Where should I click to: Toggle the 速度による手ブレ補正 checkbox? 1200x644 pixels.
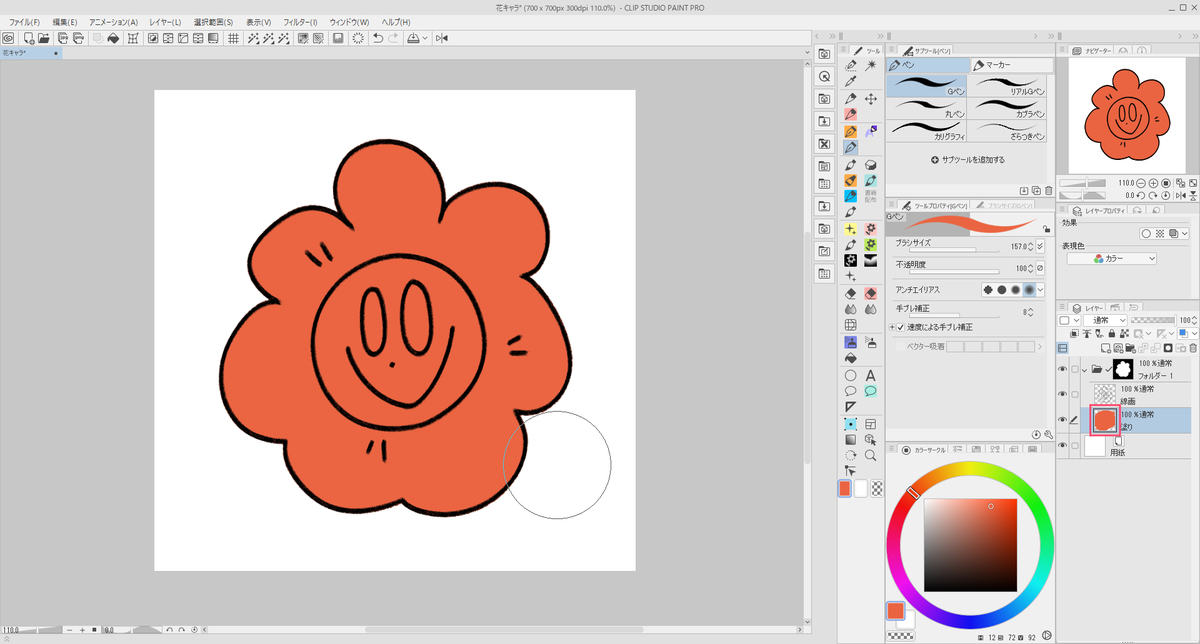(900, 327)
